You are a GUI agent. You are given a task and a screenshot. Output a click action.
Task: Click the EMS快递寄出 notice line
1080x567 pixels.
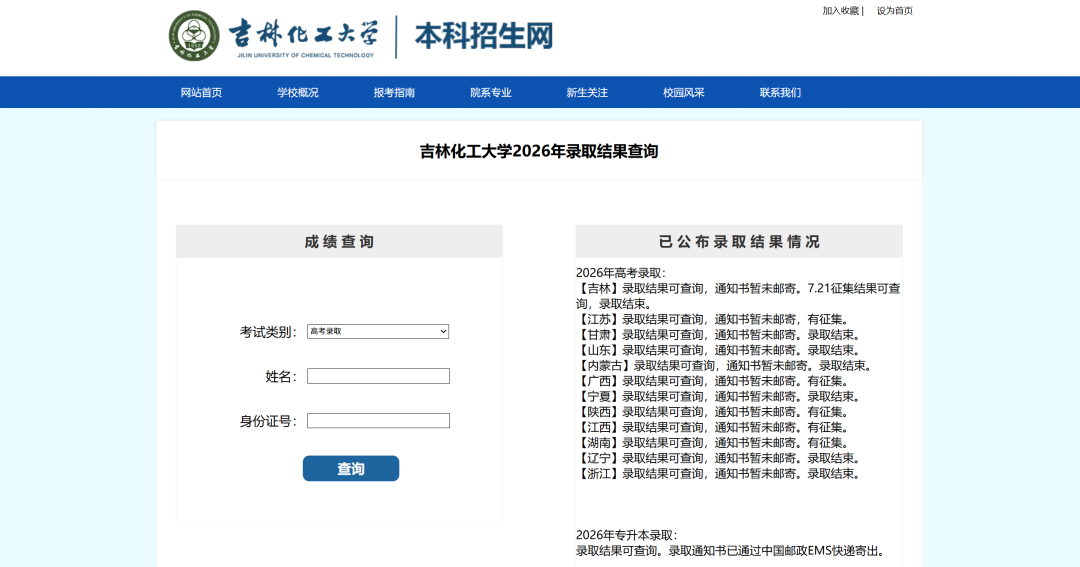pos(731,551)
